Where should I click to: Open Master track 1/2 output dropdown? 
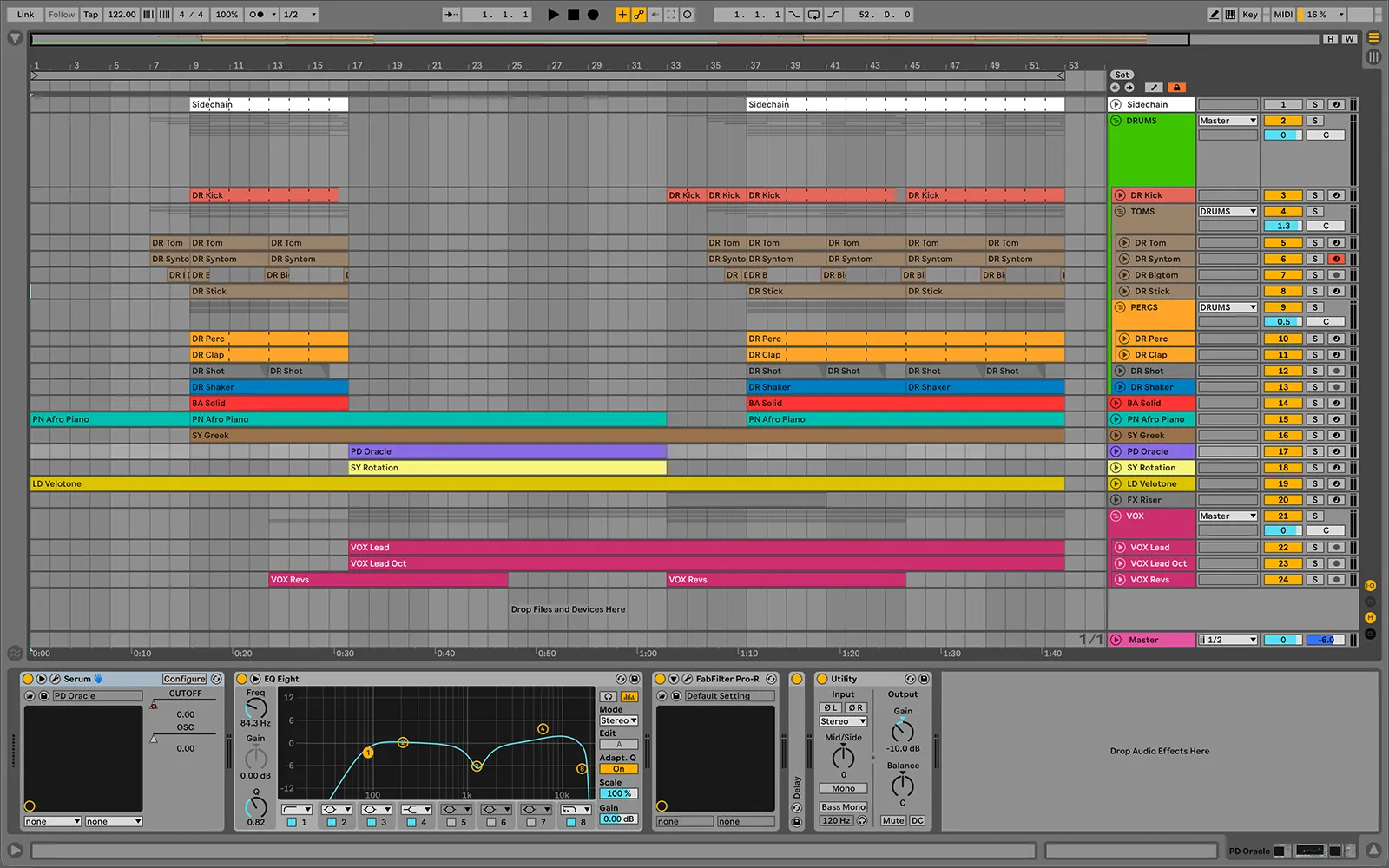point(1228,640)
